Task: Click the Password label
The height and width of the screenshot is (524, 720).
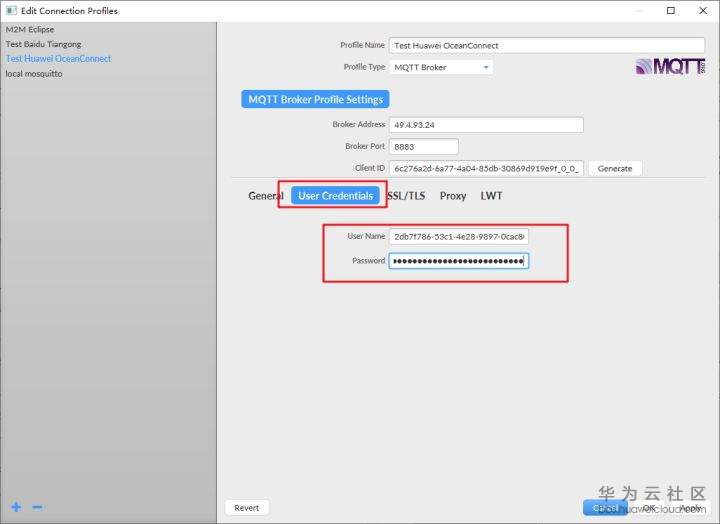Action: [368, 260]
